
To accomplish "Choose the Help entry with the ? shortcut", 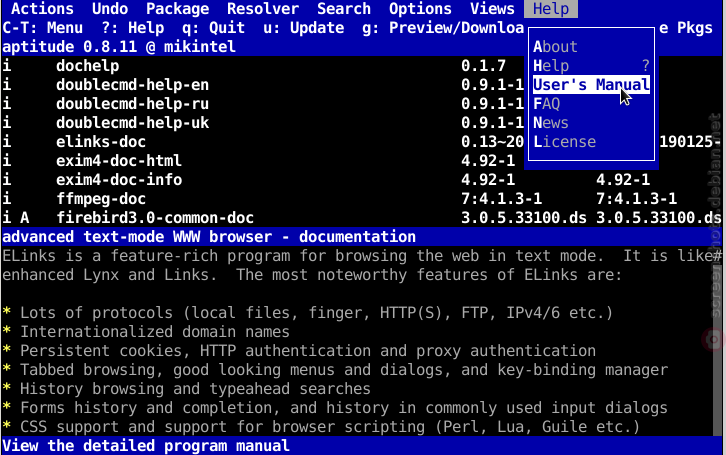I will (x=591, y=66).
